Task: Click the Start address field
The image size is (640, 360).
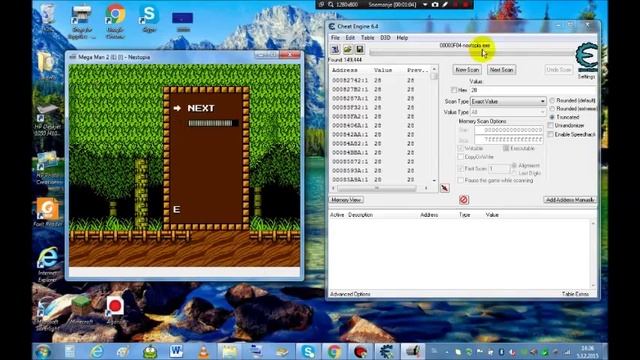Action: tap(509, 130)
